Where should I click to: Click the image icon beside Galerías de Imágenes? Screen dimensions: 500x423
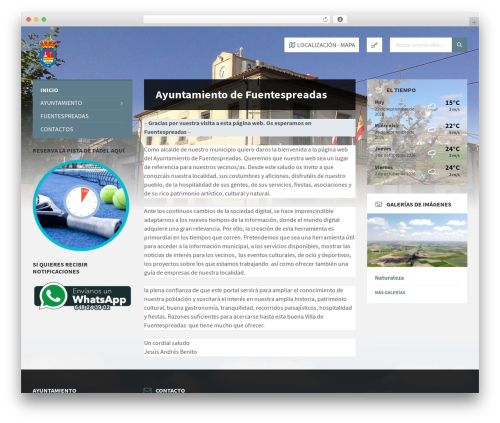378,204
